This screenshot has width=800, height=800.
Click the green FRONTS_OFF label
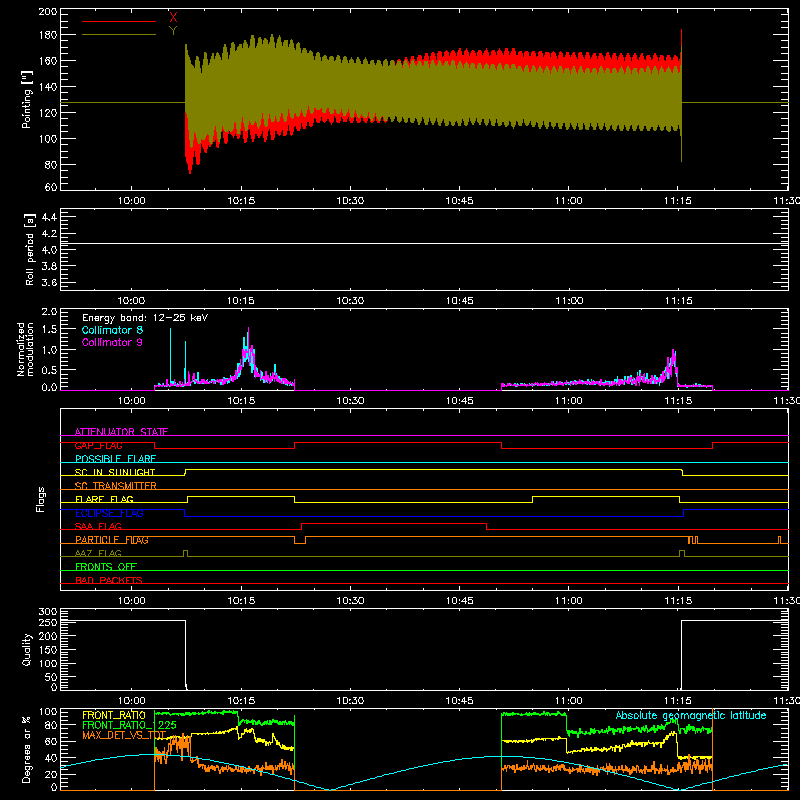point(106,567)
